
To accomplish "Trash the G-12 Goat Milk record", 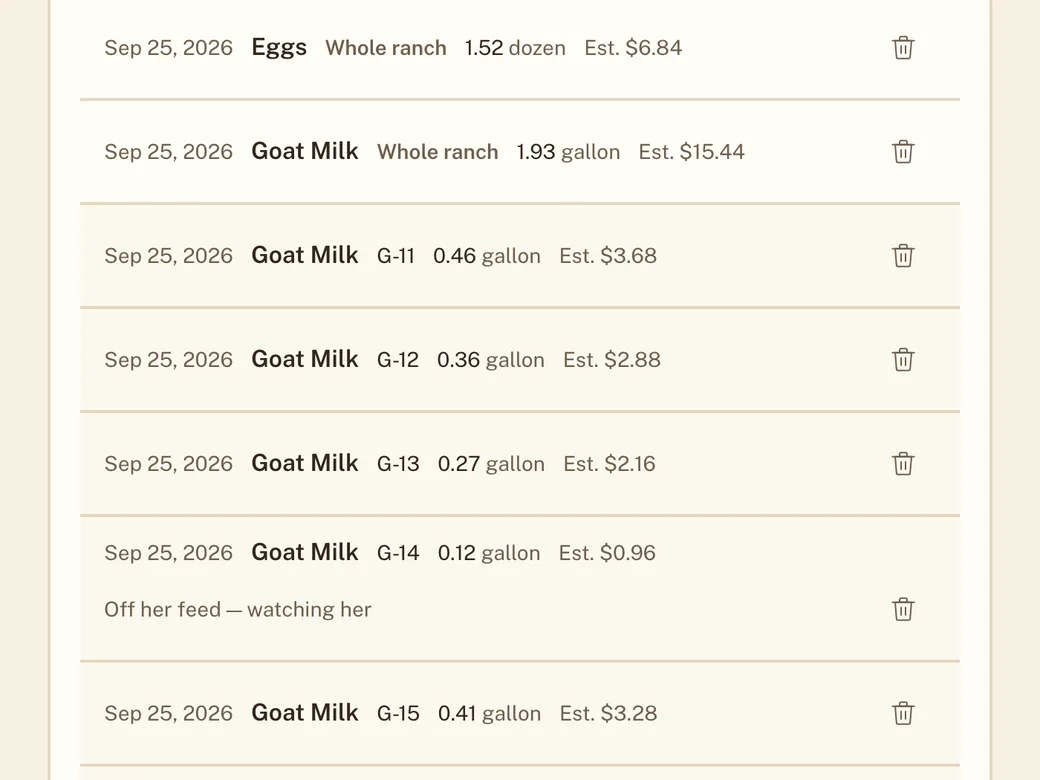I will pyautogui.click(x=903, y=359).
